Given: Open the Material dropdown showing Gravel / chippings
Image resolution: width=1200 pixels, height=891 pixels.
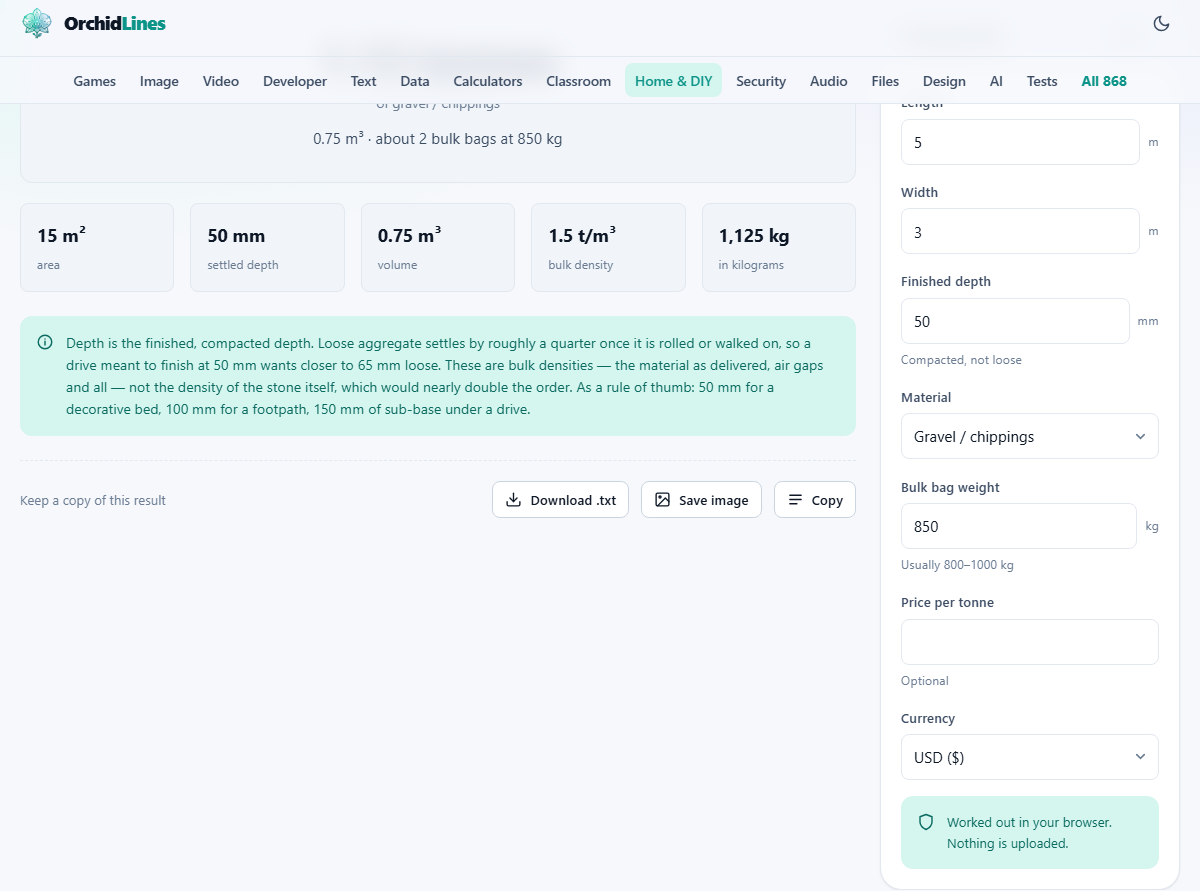Looking at the screenshot, I should (1029, 436).
